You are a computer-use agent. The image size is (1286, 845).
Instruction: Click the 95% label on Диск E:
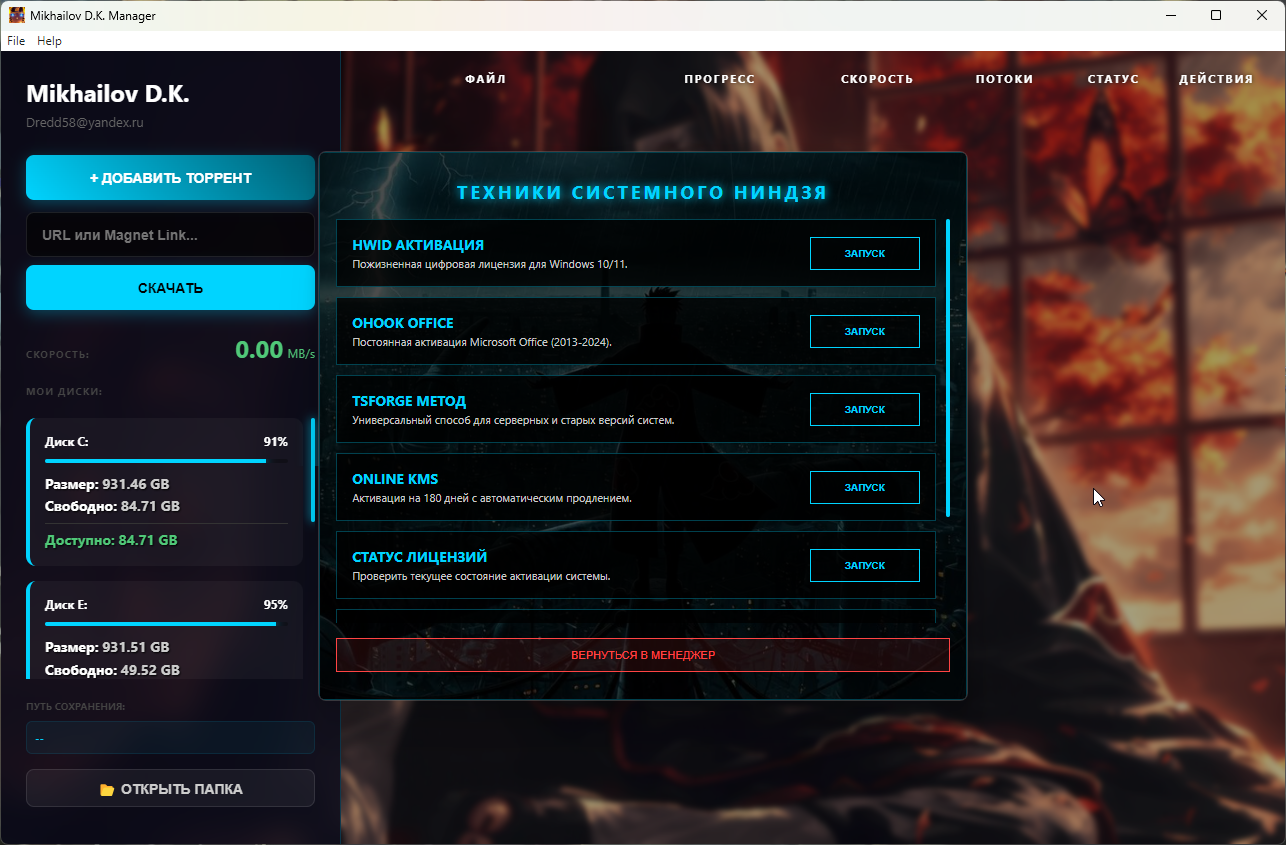[x=275, y=605]
